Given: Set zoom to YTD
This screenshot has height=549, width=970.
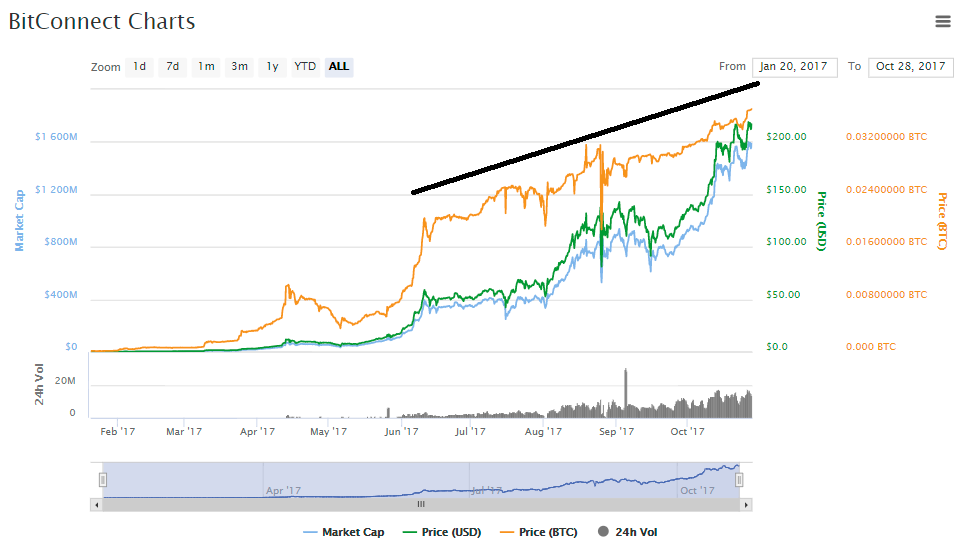Looking at the screenshot, I should 305,66.
